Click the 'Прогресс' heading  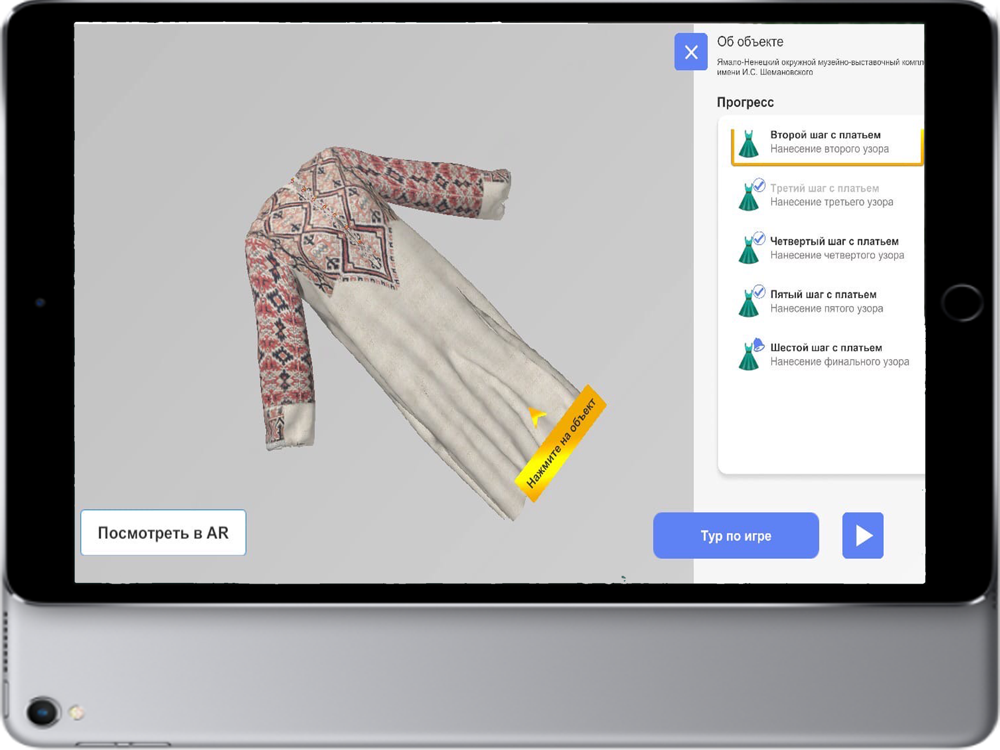[745, 102]
